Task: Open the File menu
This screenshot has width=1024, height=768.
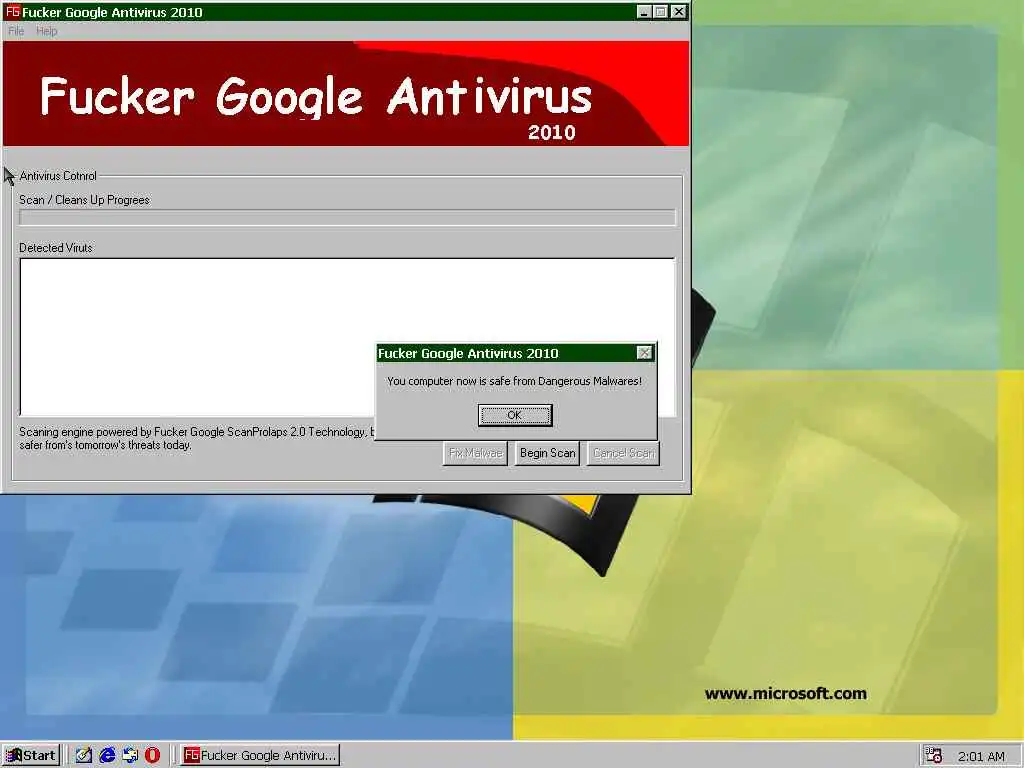Action: tap(16, 31)
